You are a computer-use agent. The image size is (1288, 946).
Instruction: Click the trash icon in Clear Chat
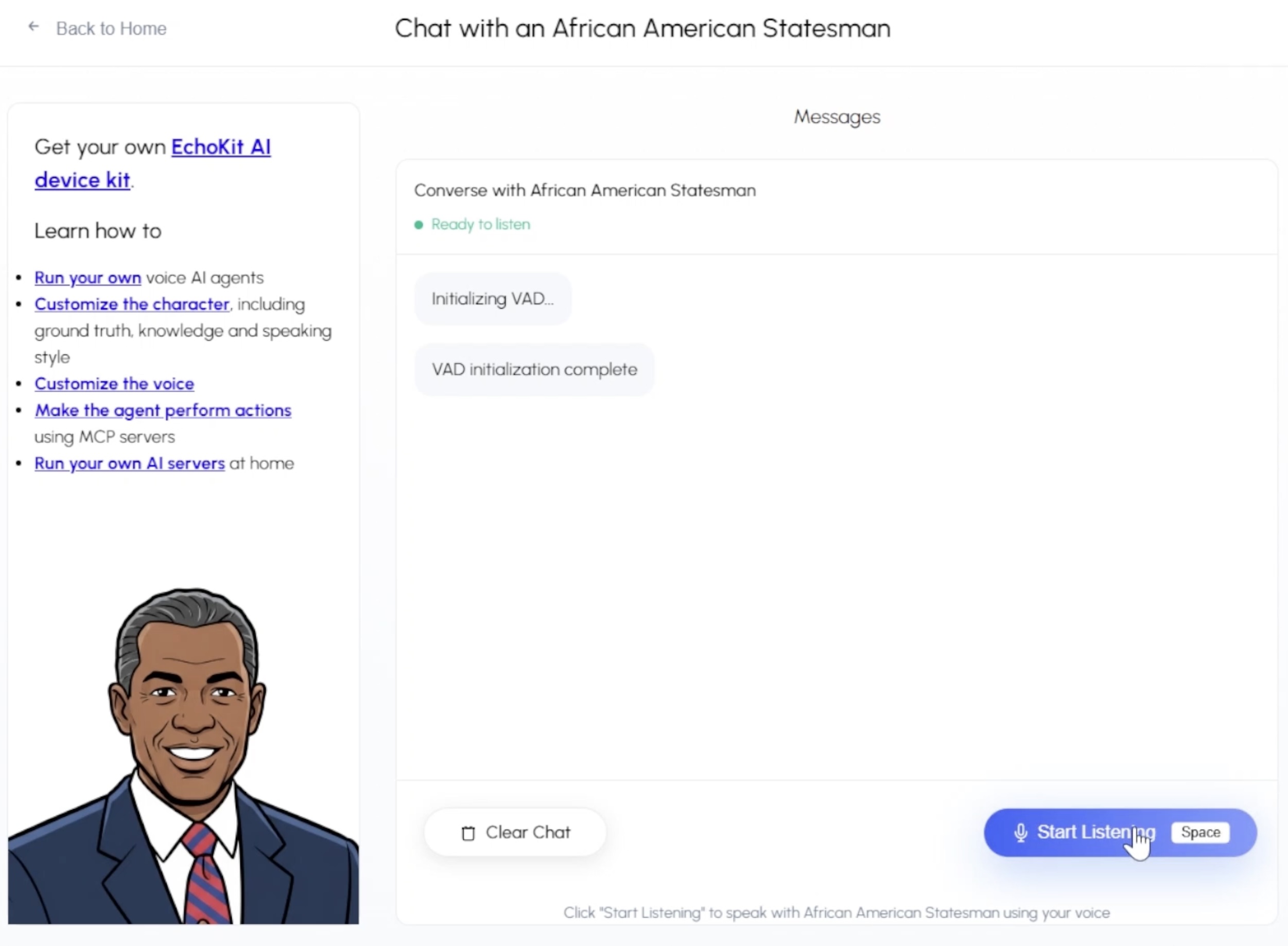(x=468, y=833)
